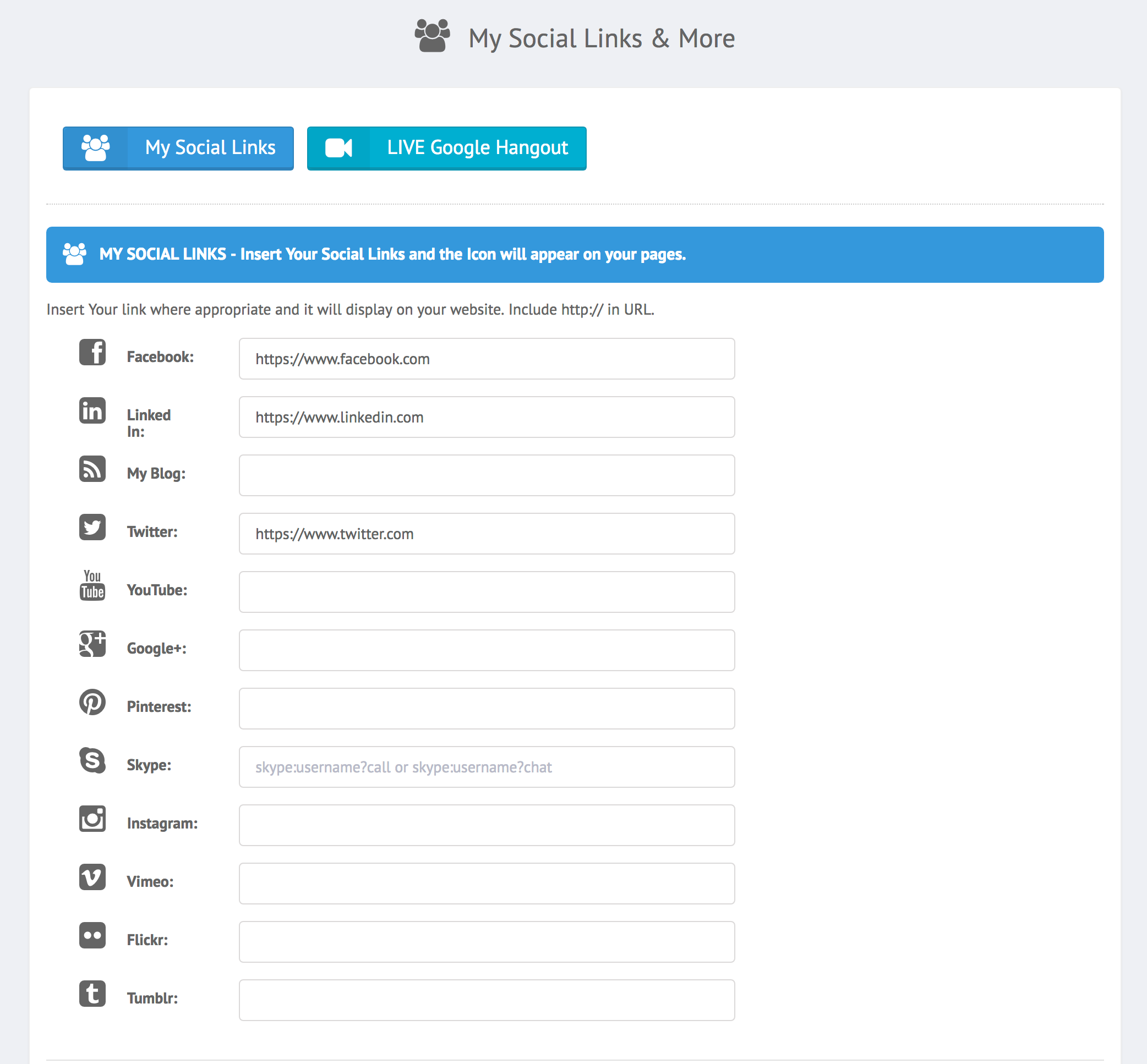Click the RSS blog icon
1147x1064 pixels.
(x=92, y=469)
